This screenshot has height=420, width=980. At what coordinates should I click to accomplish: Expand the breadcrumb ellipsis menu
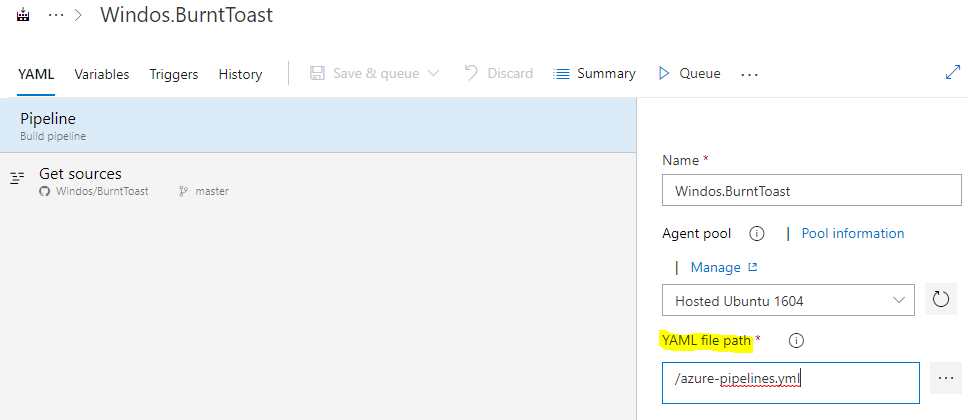click(56, 15)
